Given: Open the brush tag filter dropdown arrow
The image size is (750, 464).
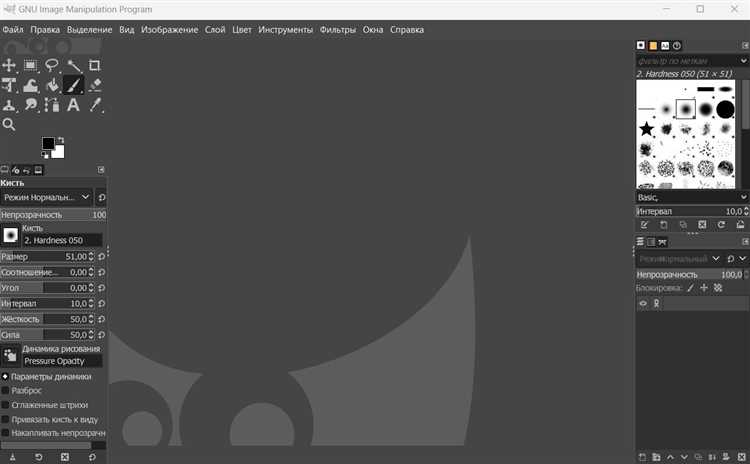Looking at the screenshot, I should [x=743, y=61].
